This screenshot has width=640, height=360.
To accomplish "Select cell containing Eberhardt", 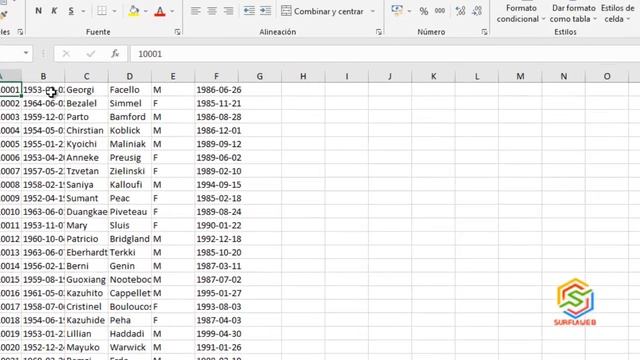I will pyautogui.click(x=87, y=252).
